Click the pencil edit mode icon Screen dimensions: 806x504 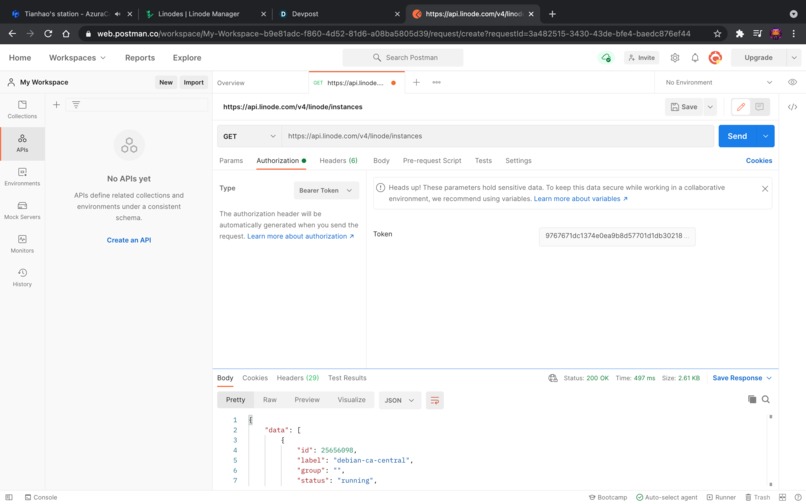[x=741, y=107]
